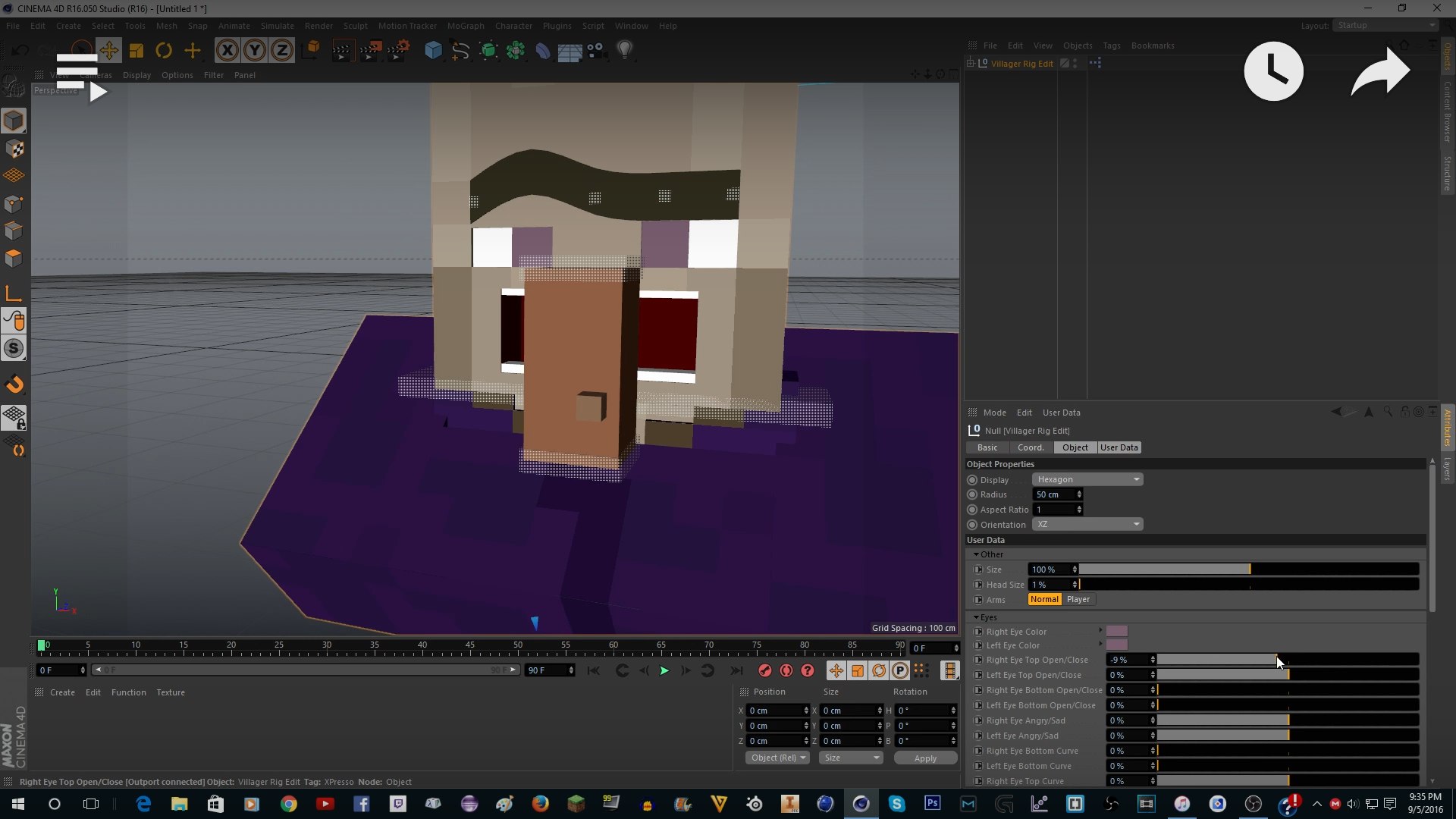Select the Scale tool in top toolbar
The width and height of the screenshot is (1456, 819).
(x=136, y=51)
